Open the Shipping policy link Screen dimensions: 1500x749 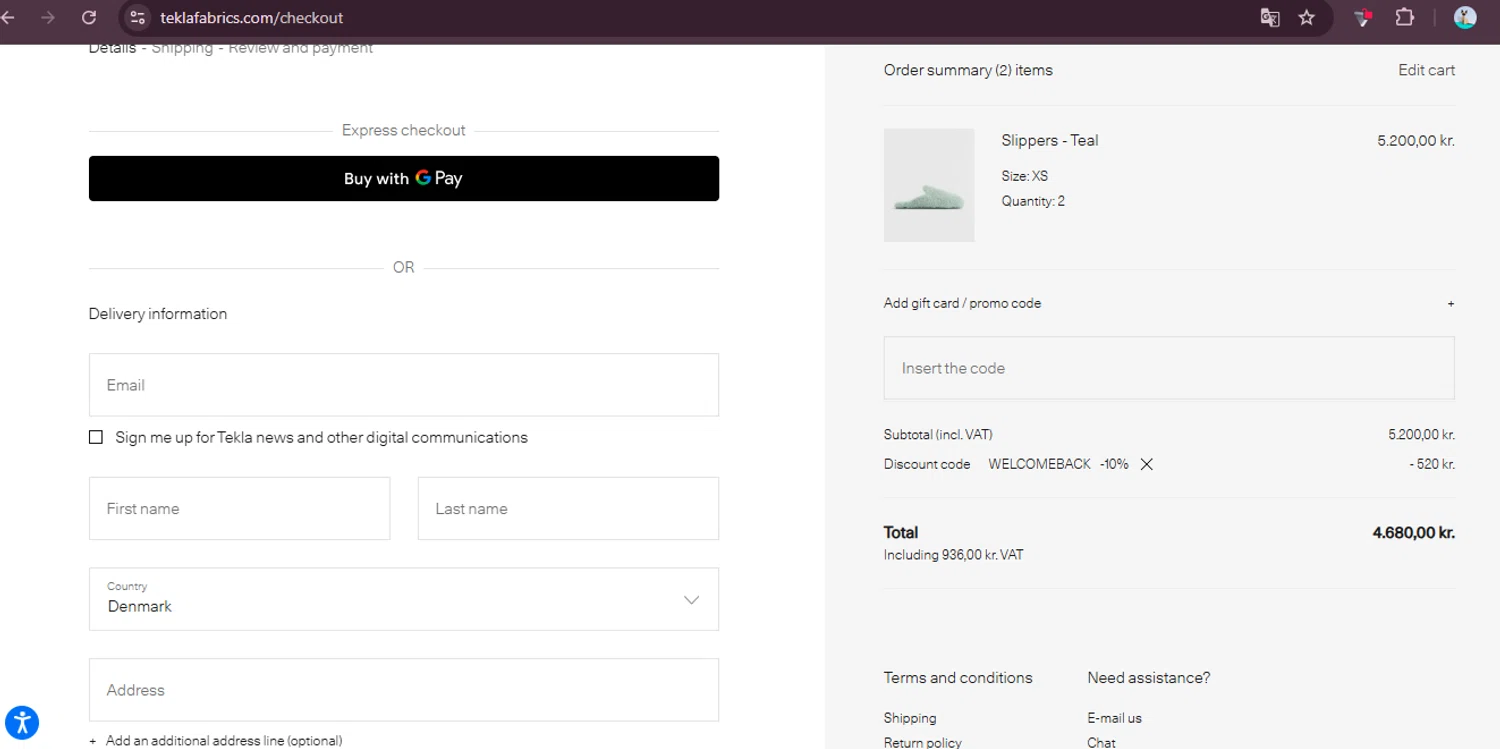(x=910, y=718)
